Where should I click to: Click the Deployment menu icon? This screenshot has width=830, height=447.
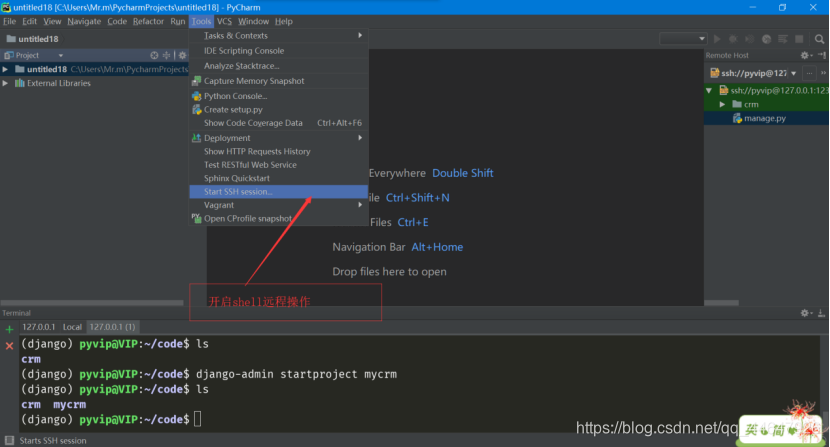196,138
